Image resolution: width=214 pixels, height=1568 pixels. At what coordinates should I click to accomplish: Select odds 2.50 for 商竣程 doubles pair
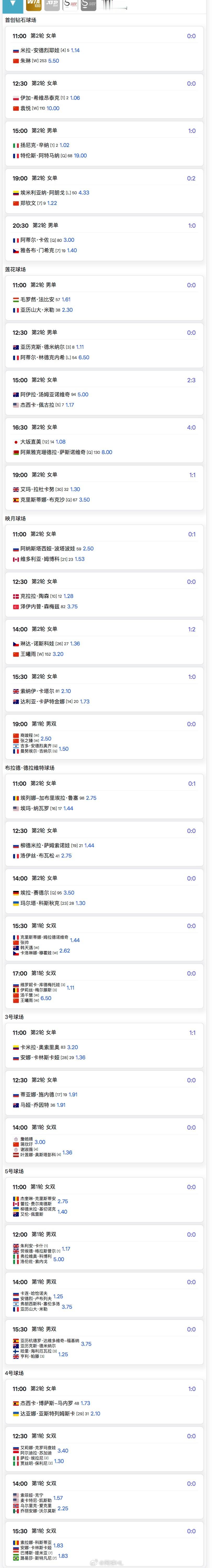tap(46, 738)
